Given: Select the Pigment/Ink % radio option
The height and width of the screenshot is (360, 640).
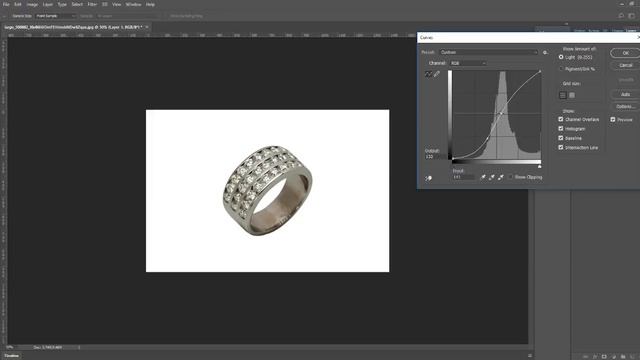Looking at the screenshot, I should [x=561, y=69].
